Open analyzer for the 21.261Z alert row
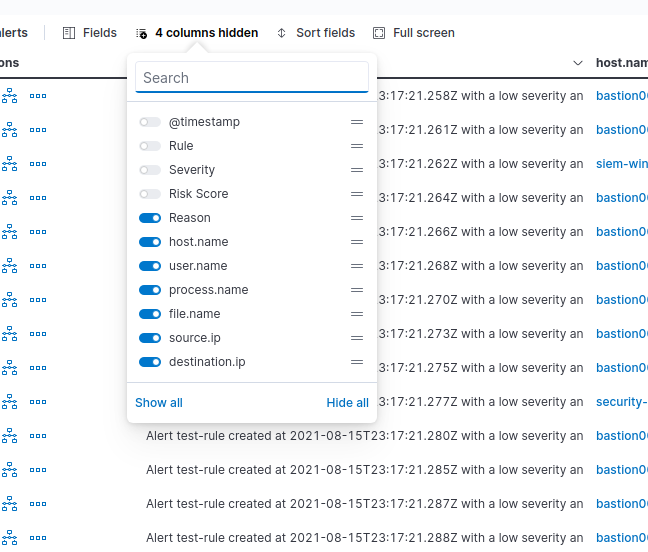The image size is (648, 552). point(10,130)
